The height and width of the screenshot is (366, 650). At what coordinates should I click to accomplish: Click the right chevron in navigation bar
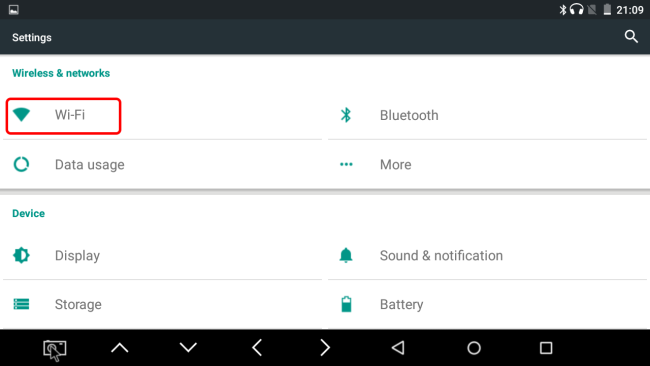(325, 348)
